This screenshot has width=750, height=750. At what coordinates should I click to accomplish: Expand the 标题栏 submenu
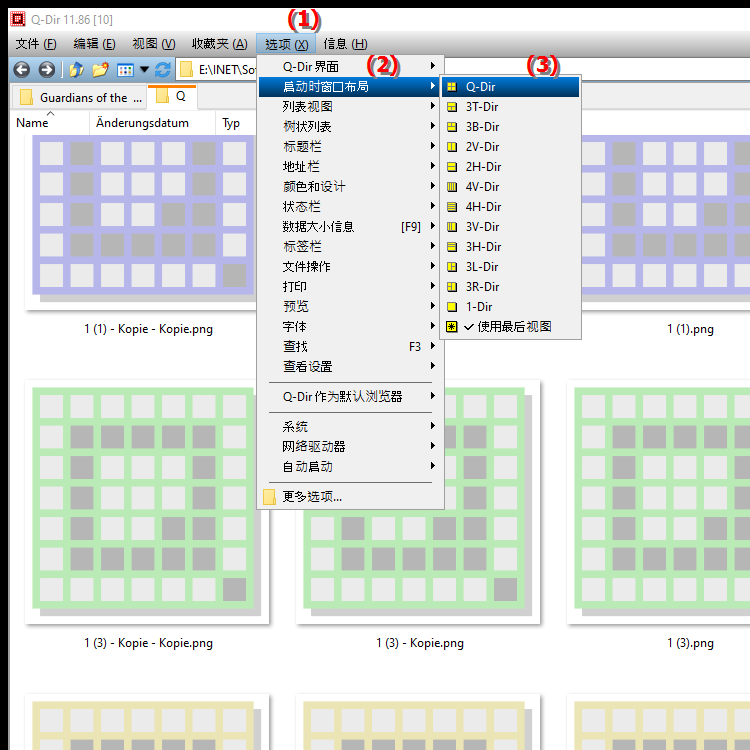[351, 146]
